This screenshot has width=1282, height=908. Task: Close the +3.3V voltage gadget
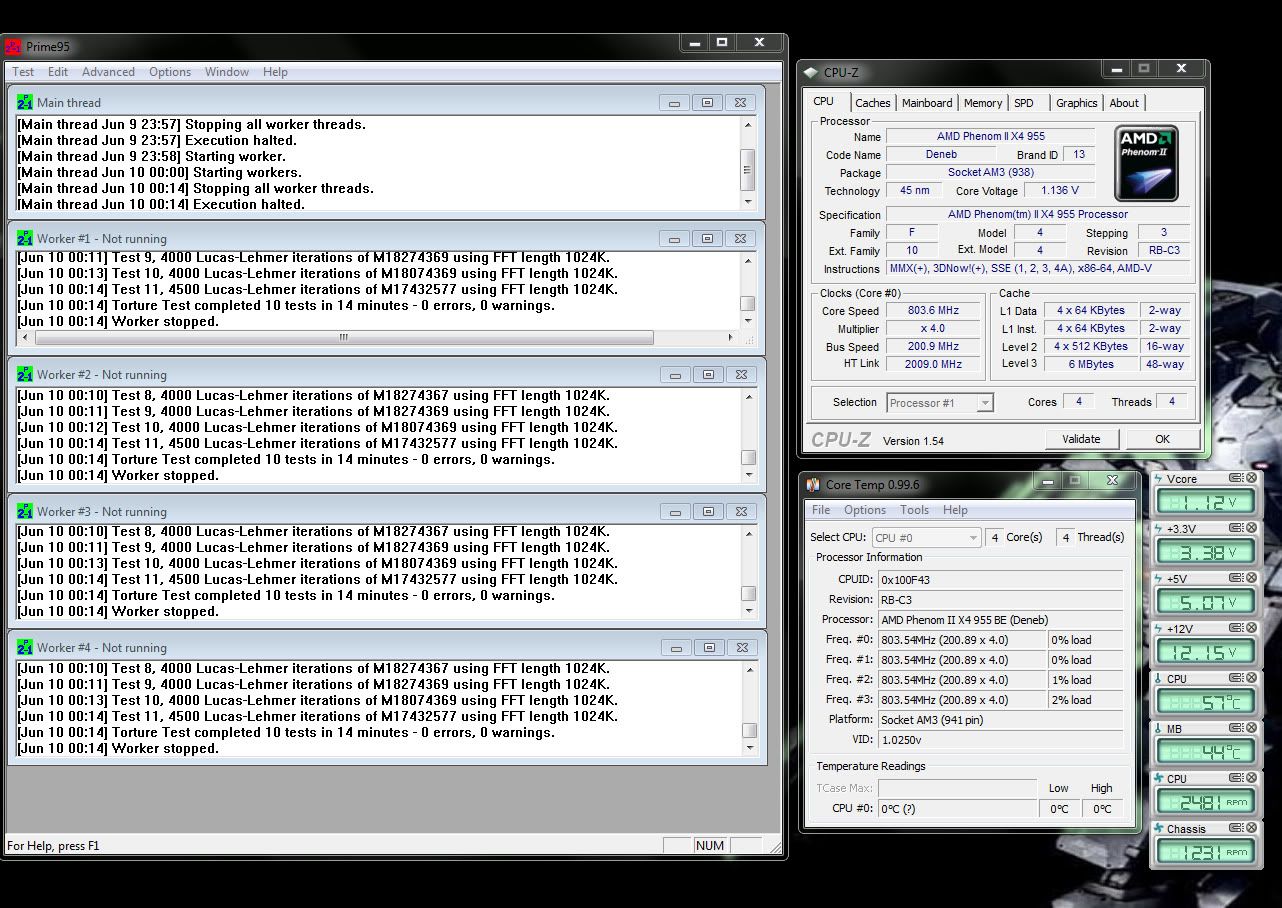1251,528
